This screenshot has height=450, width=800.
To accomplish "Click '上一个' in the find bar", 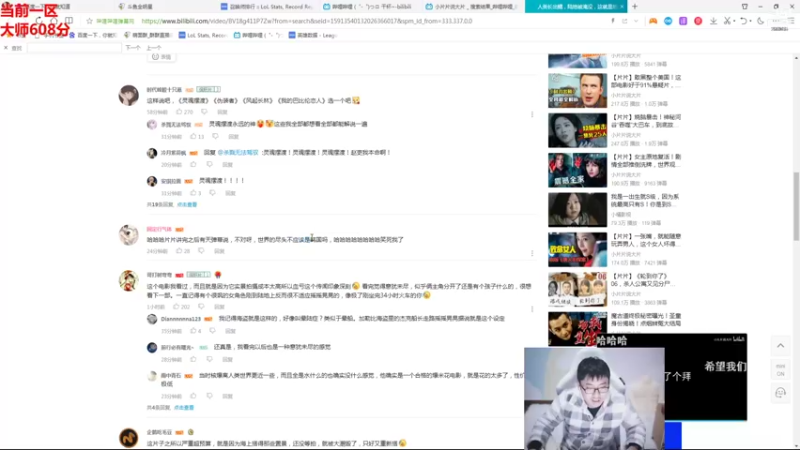I will [154, 48].
